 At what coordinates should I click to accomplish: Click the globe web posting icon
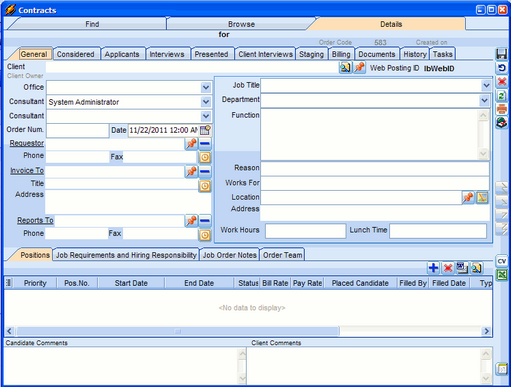(x=502, y=122)
